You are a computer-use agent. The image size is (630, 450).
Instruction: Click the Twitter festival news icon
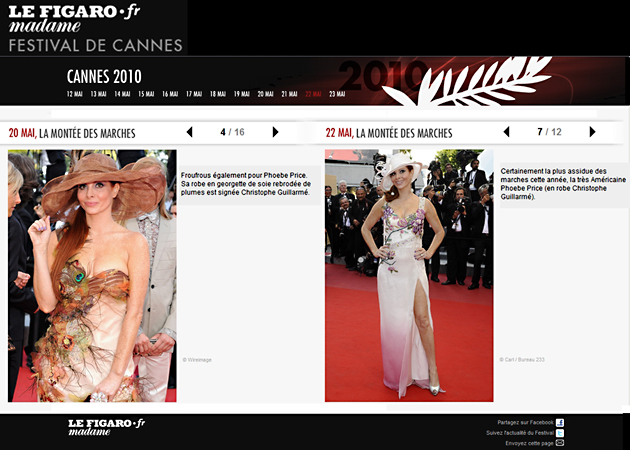click(x=560, y=433)
